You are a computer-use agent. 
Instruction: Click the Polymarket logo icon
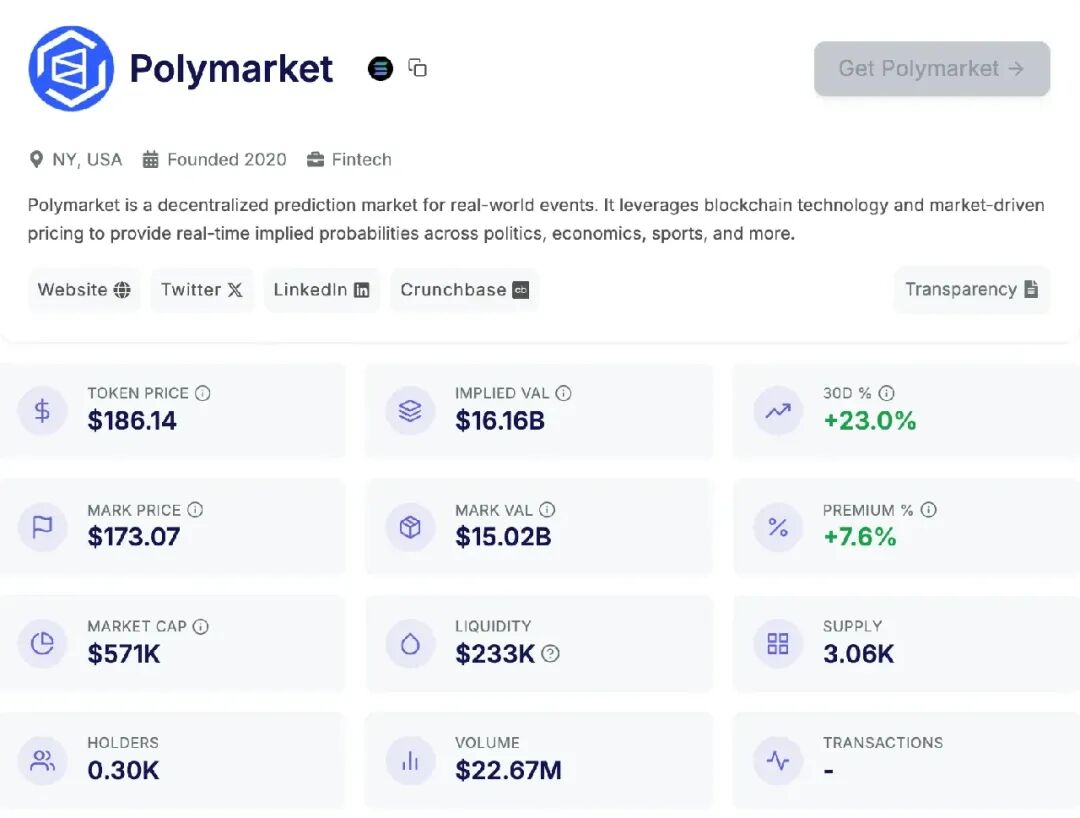point(71,68)
